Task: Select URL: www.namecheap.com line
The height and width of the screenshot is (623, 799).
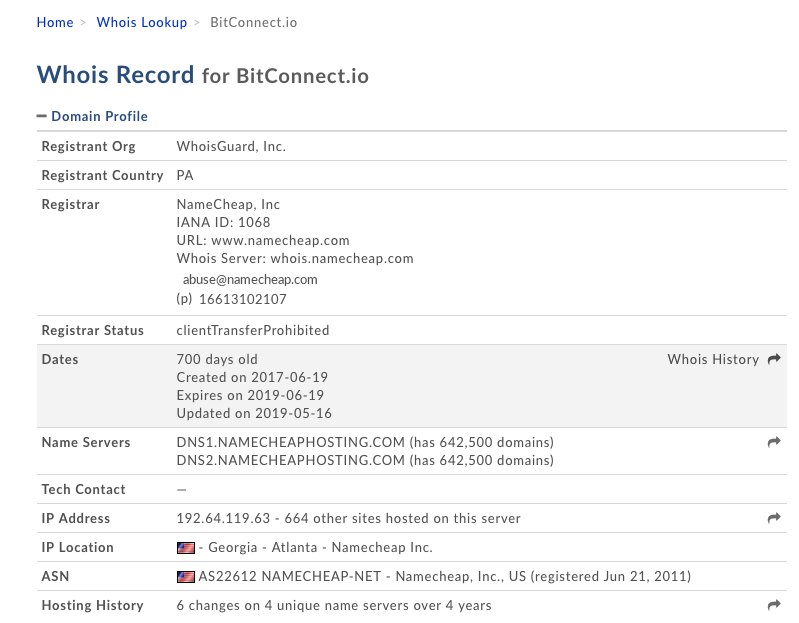Action: (x=263, y=240)
